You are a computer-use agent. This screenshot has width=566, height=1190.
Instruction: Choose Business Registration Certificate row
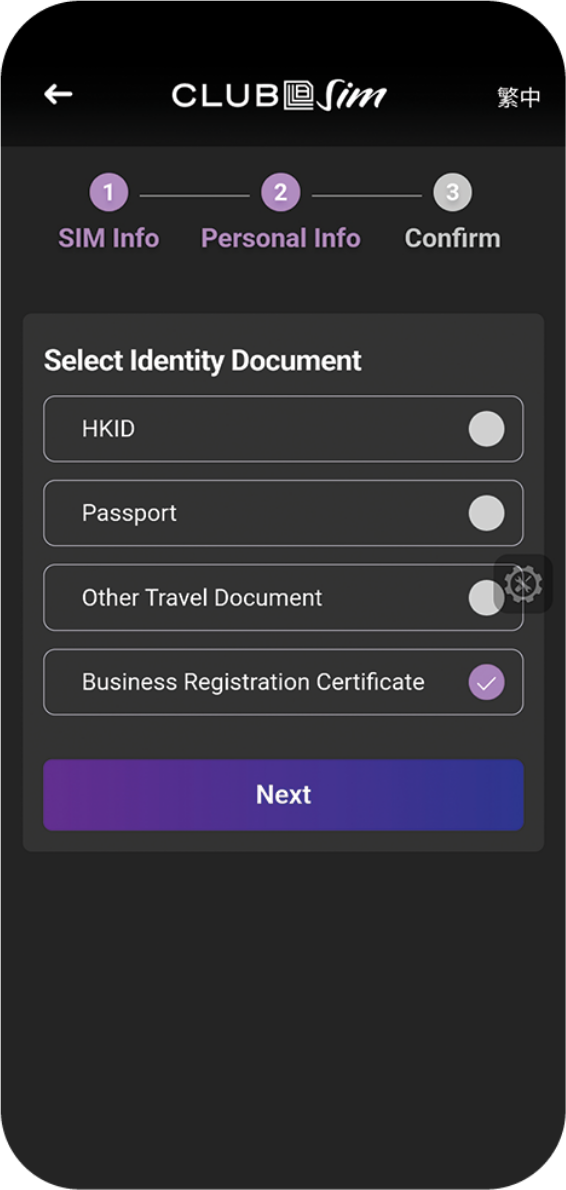(283, 682)
